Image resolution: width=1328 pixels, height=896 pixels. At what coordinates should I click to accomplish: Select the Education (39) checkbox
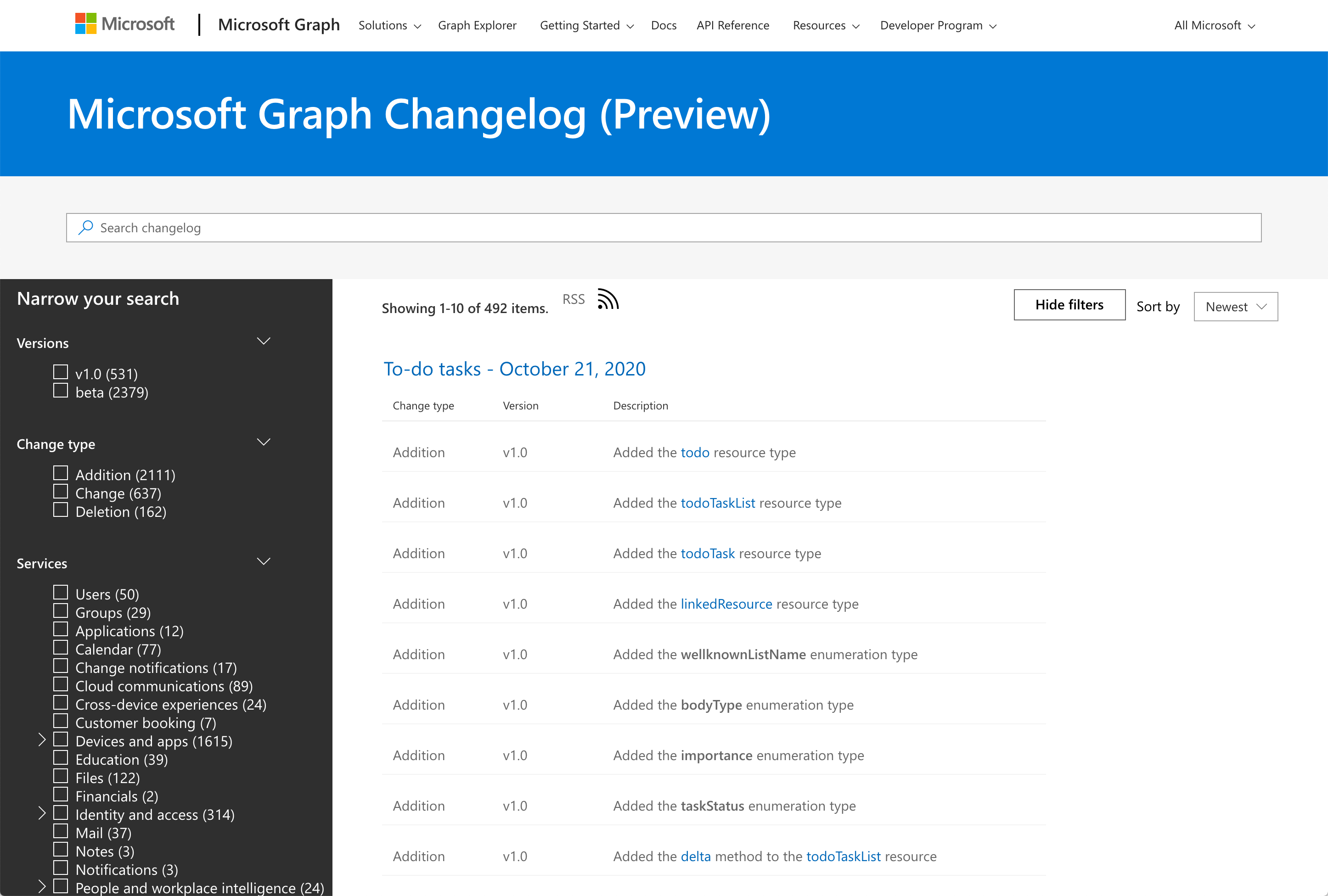coord(61,758)
